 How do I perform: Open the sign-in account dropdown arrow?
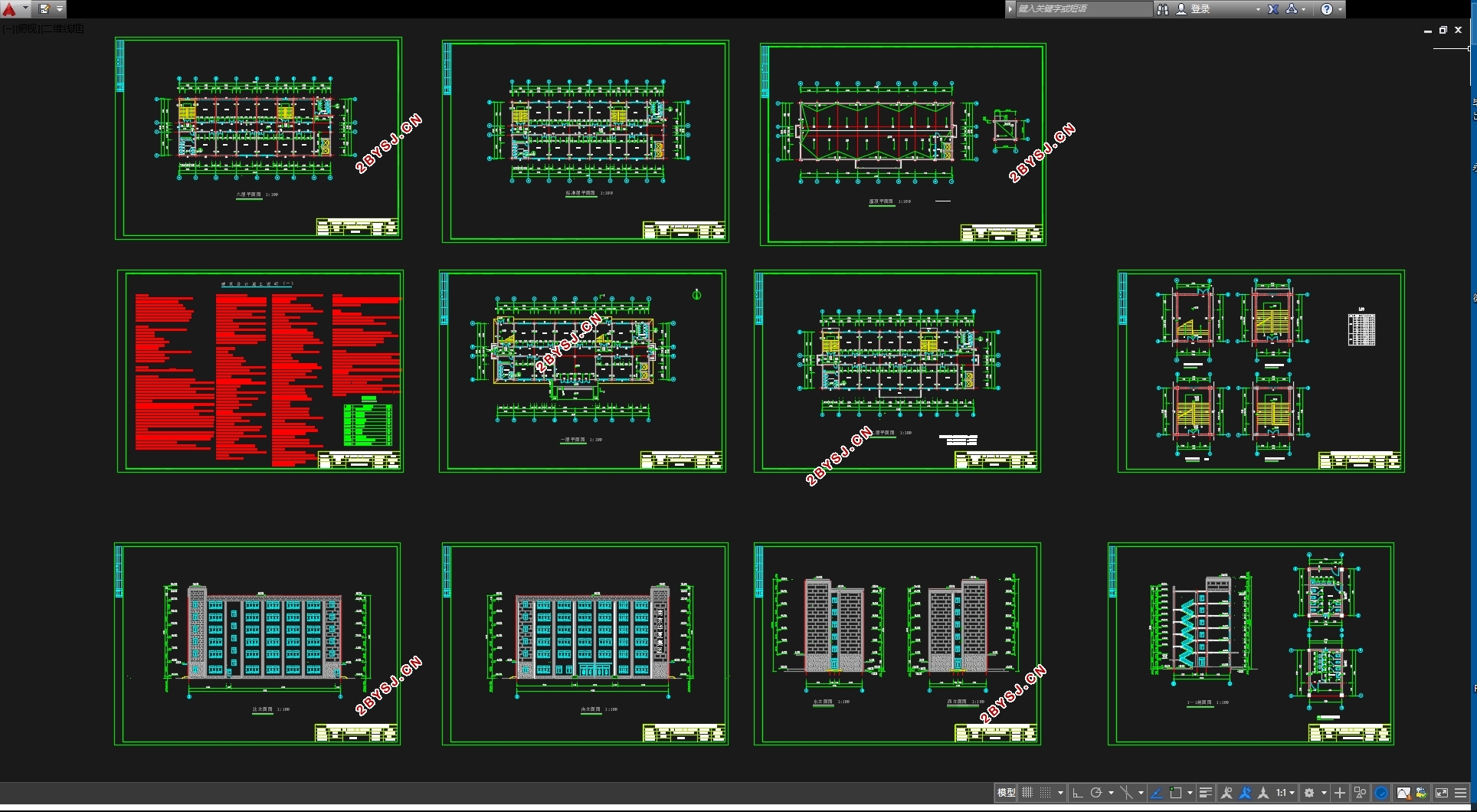[x=1258, y=9]
